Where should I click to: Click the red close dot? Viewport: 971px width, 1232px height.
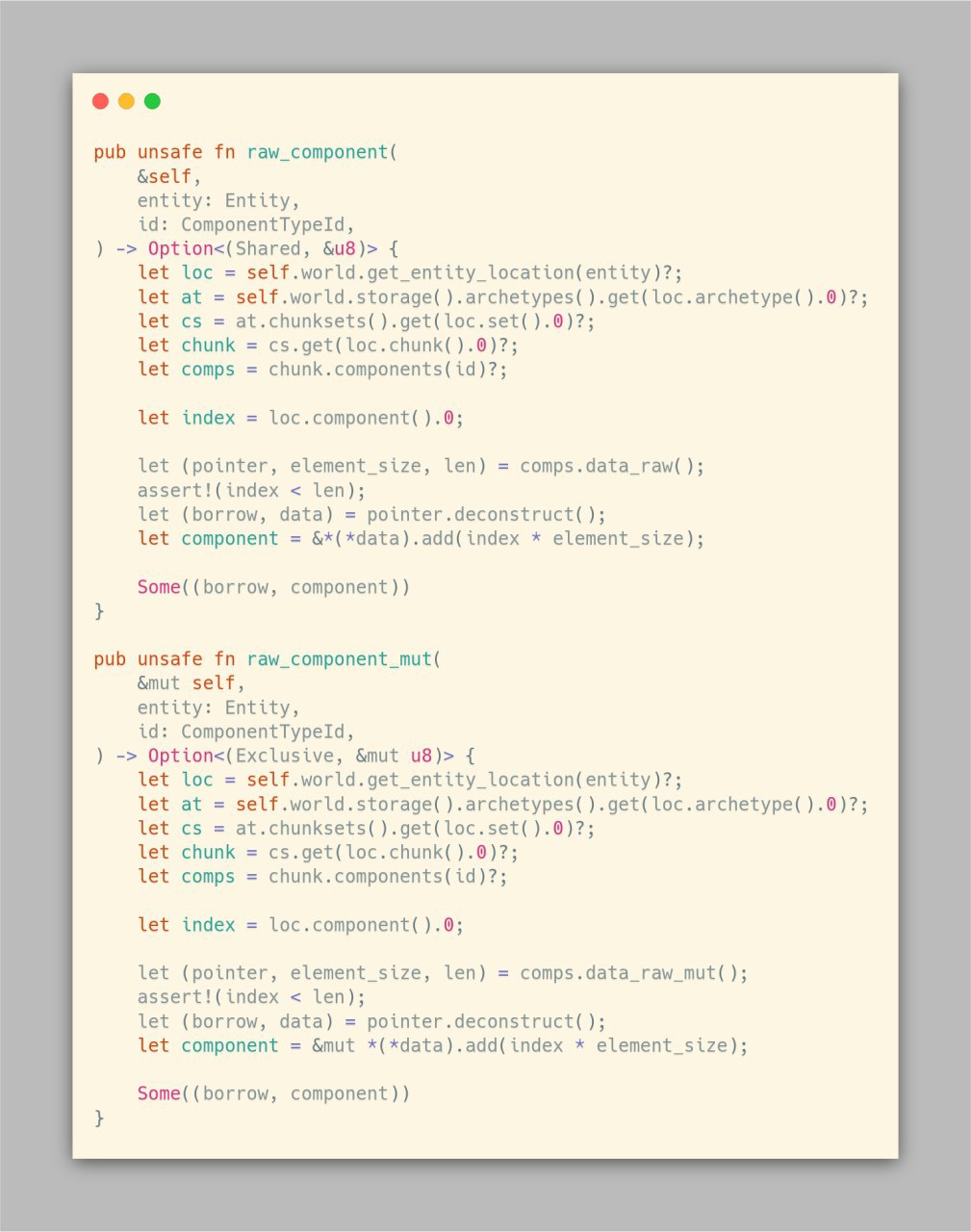point(100,101)
